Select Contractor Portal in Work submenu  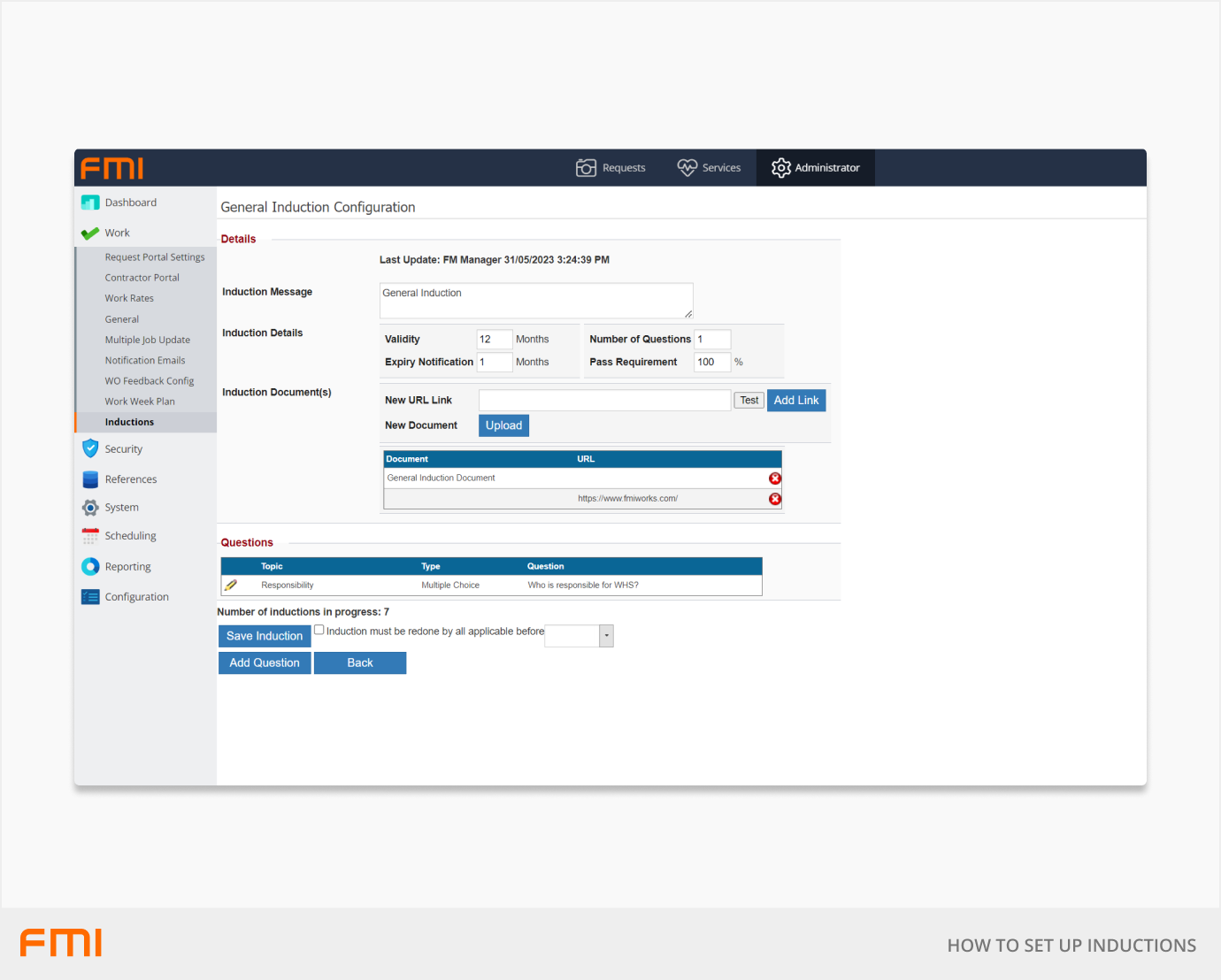click(142, 278)
